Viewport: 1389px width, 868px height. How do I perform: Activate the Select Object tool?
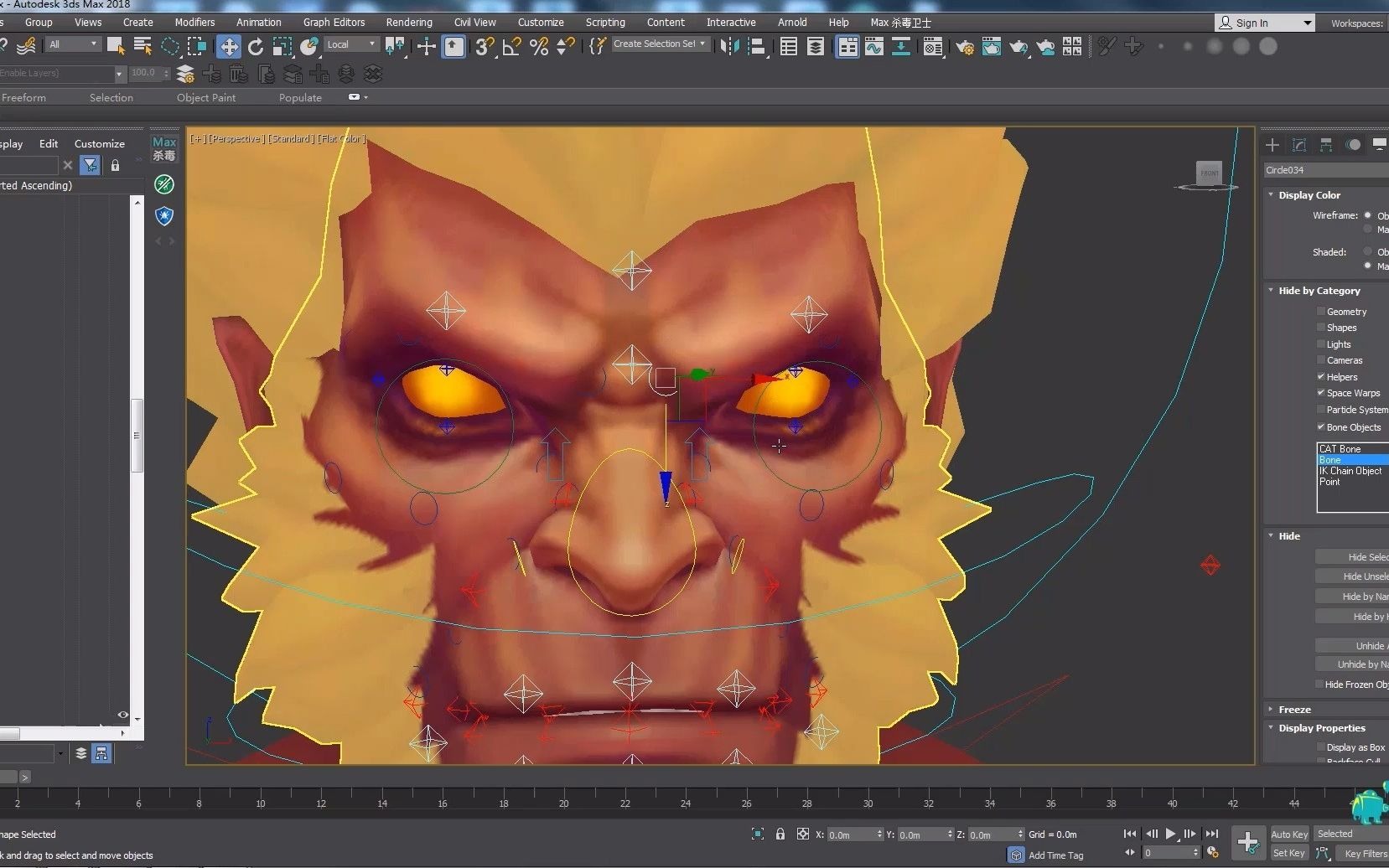(116, 46)
